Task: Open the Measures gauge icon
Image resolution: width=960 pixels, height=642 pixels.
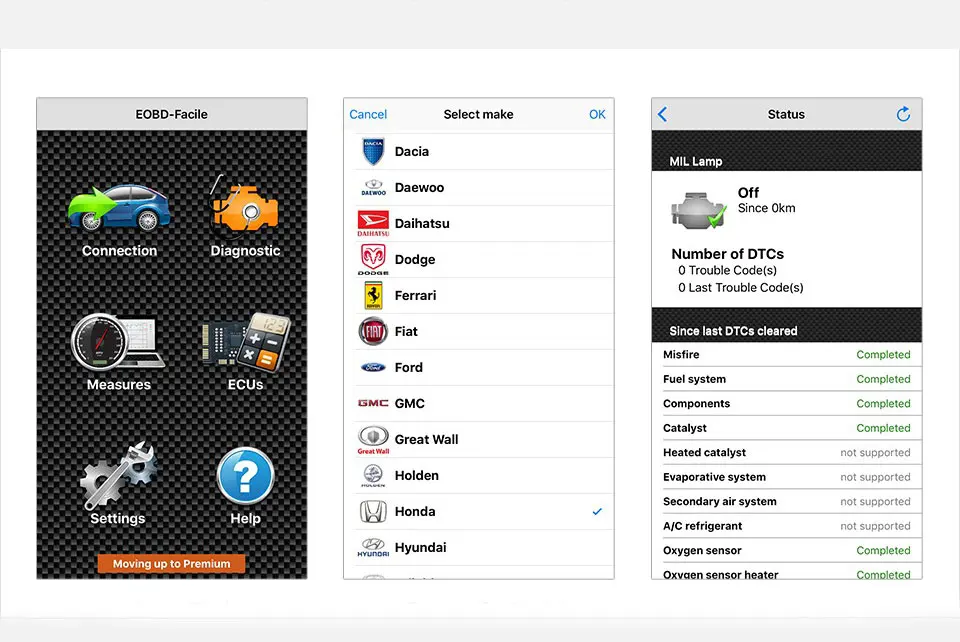Action: [118, 343]
